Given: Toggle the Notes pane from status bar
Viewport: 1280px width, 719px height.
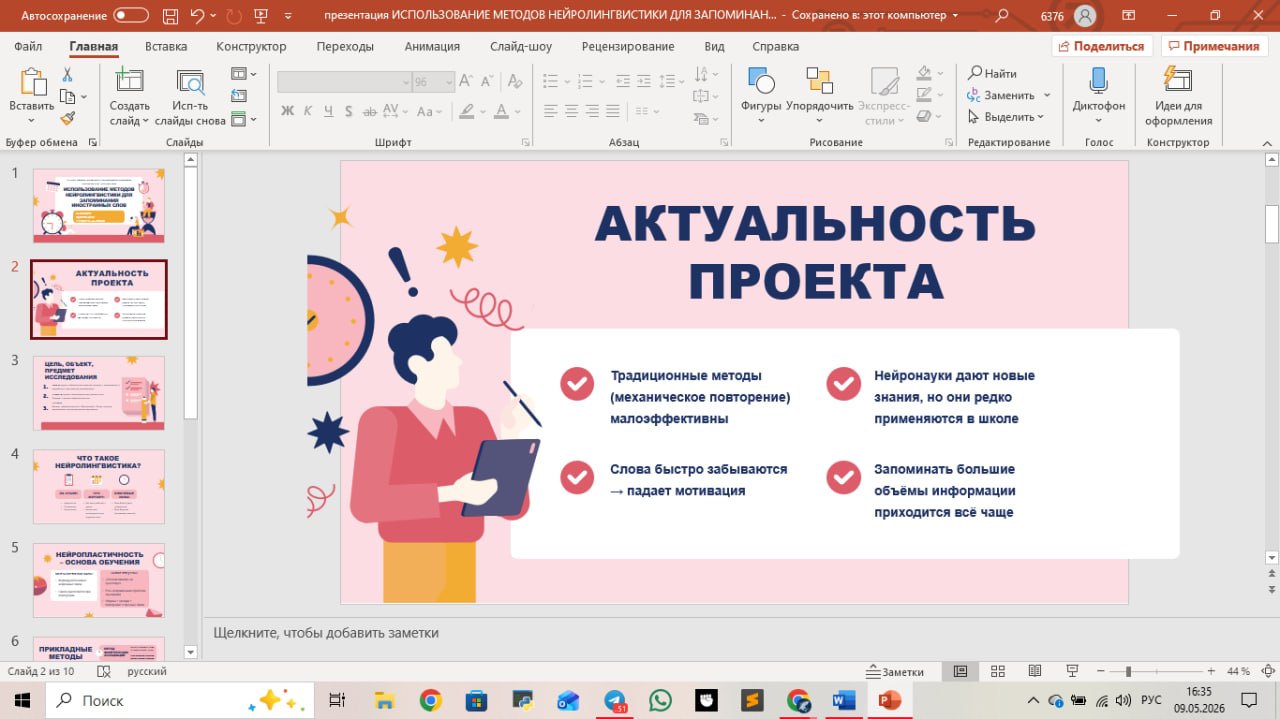Looking at the screenshot, I should pos(895,671).
